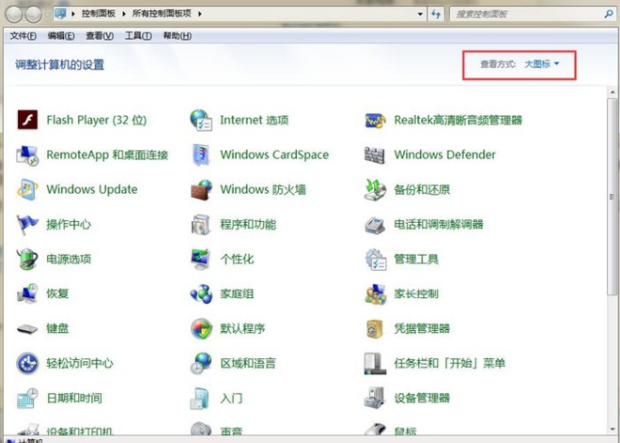Open the 查看(V) menu
The width and height of the screenshot is (620, 443).
click(100, 36)
